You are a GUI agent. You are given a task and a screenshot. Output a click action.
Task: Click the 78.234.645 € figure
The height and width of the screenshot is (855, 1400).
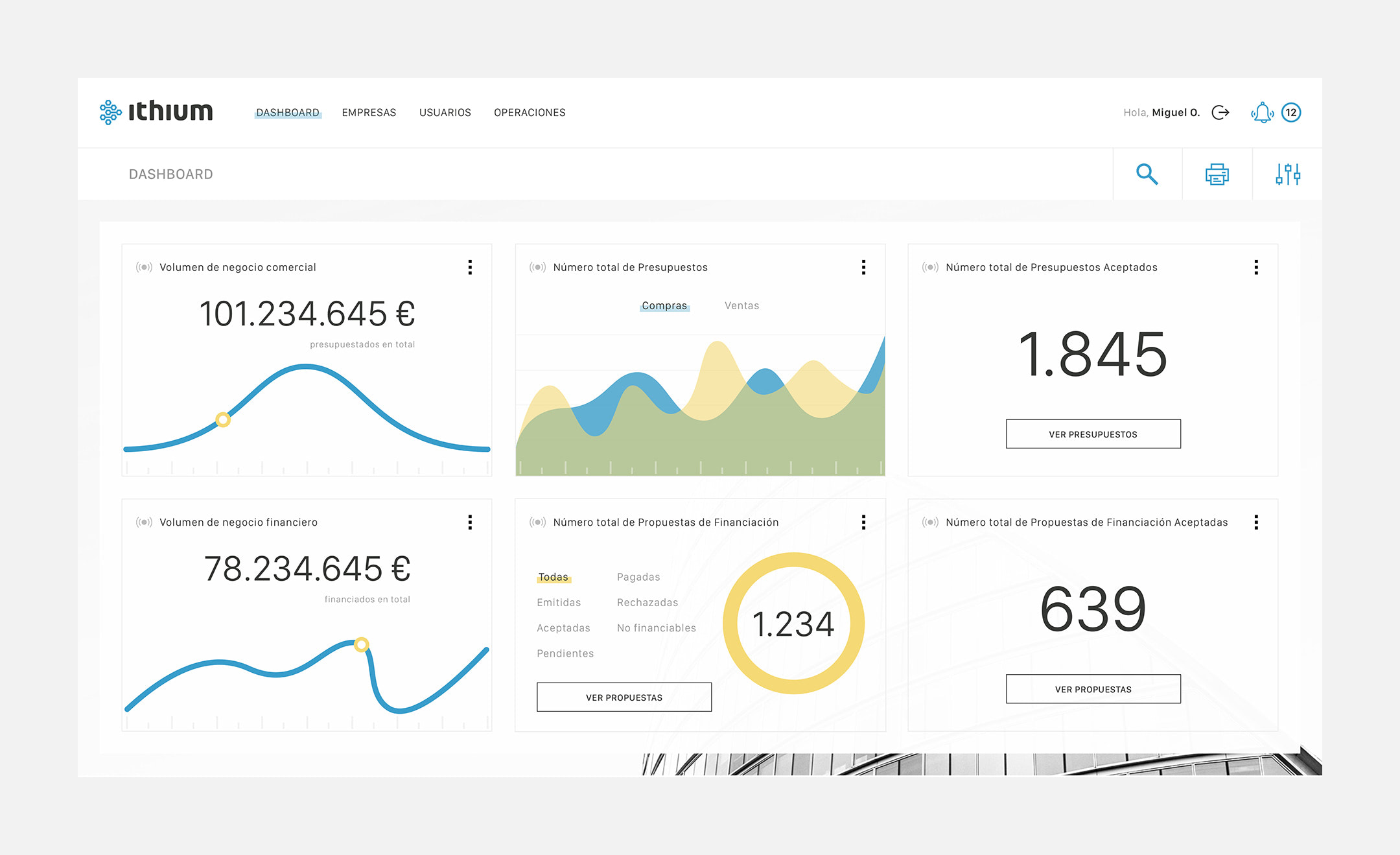pos(307,569)
